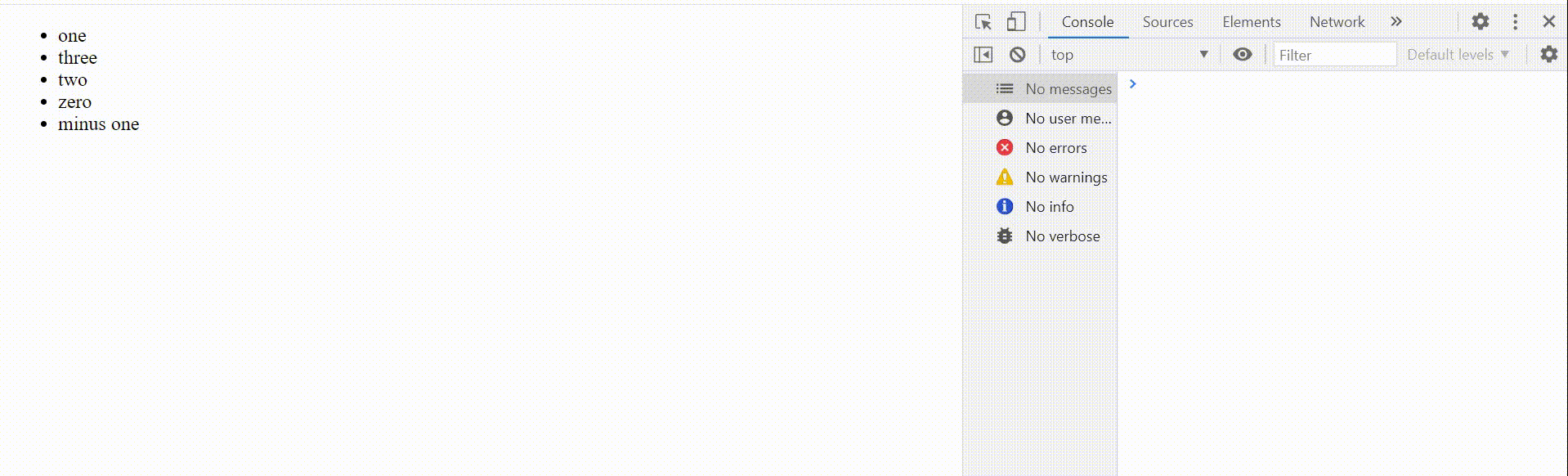Open DevTools settings gear icon

pyautogui.click(x=1481, y=22)
